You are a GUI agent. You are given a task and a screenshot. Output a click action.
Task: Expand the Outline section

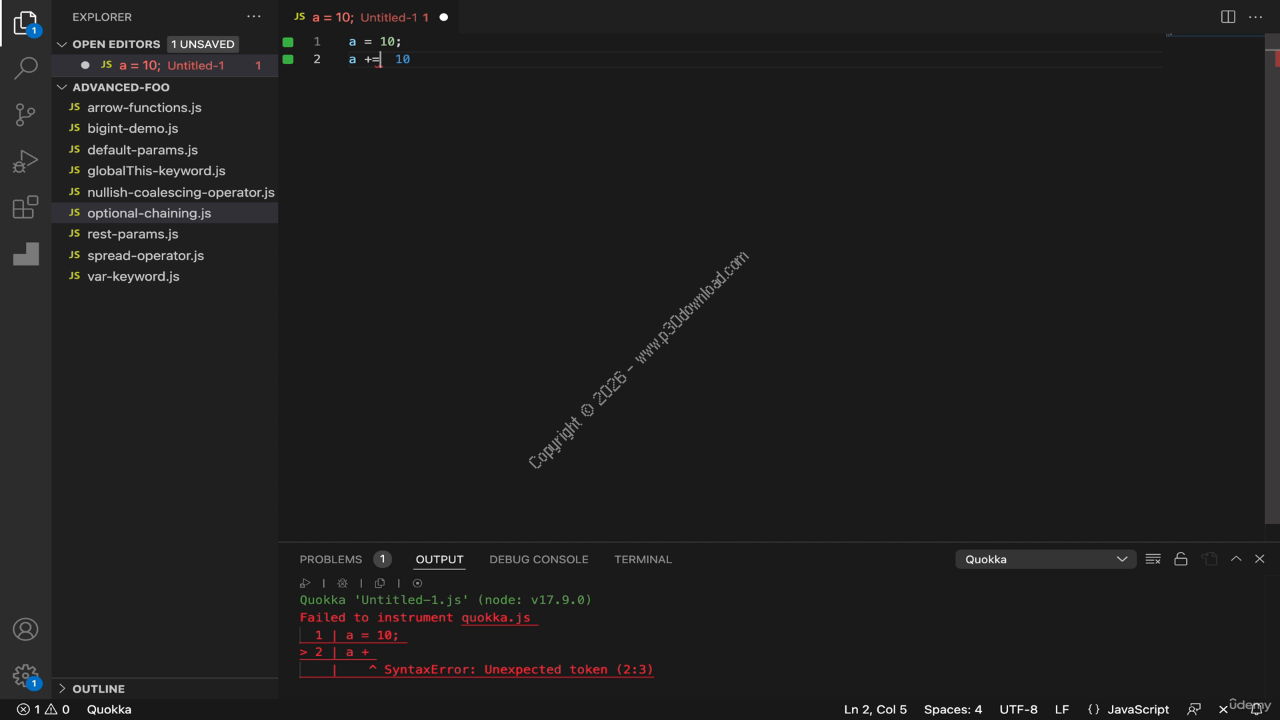click(98, 689)
